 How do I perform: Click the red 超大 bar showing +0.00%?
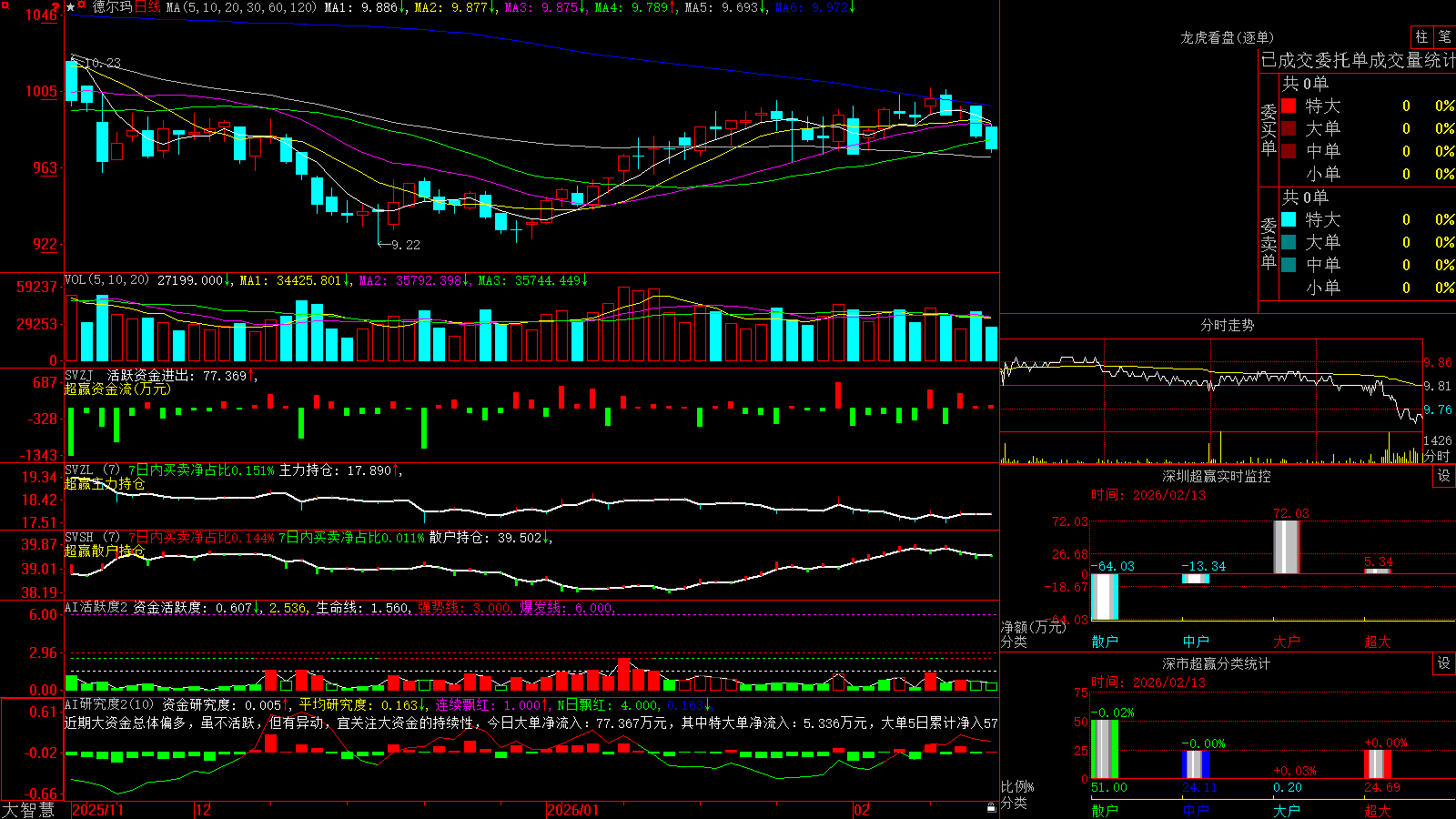click(1377, 764)
